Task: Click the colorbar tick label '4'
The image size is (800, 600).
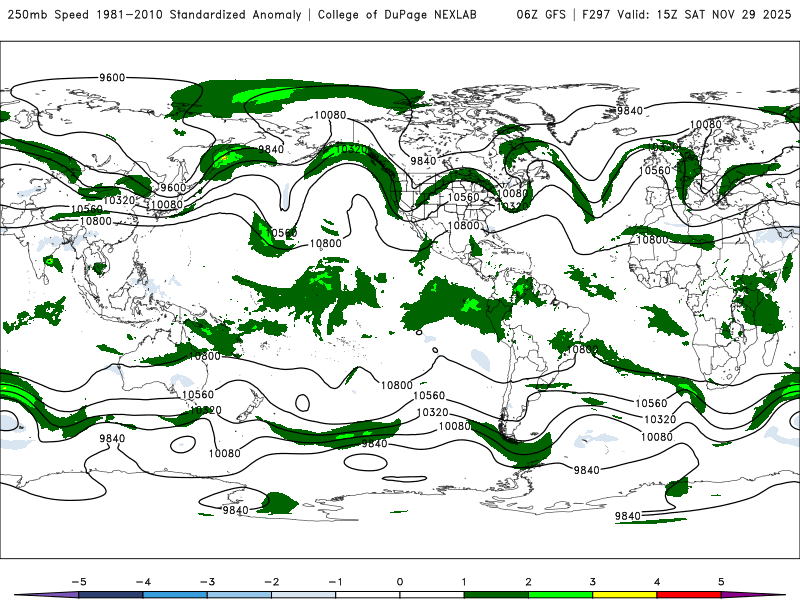Action: point(657,582)
